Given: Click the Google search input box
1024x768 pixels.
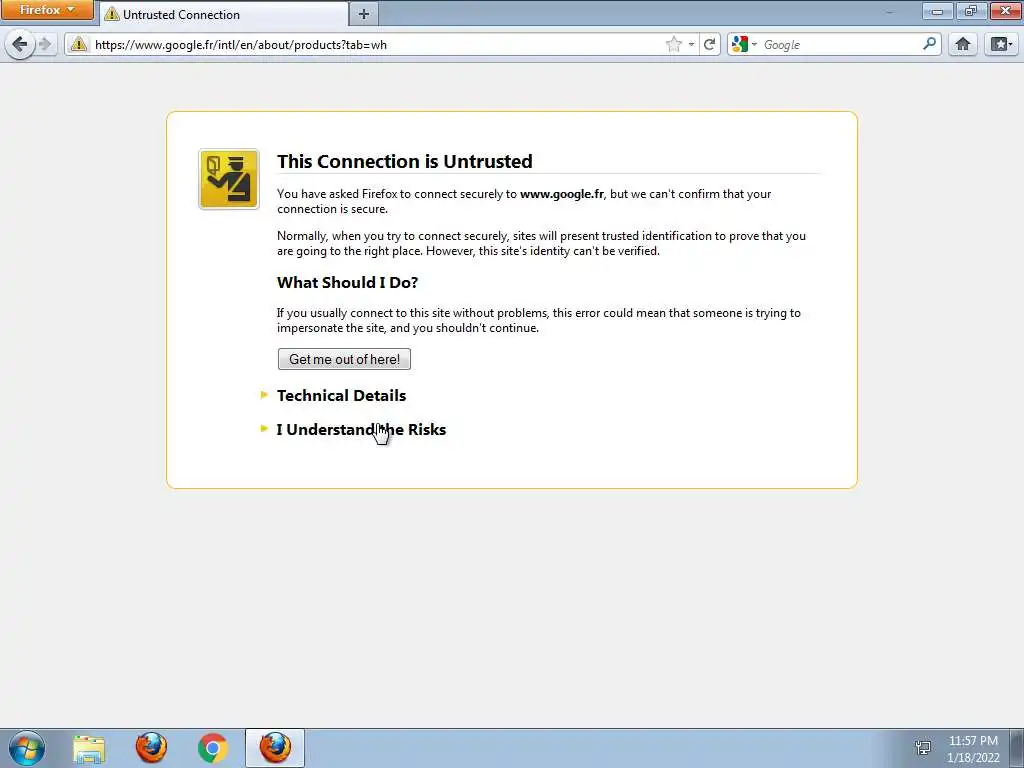Looking at the screenshot, I should 841,44.
